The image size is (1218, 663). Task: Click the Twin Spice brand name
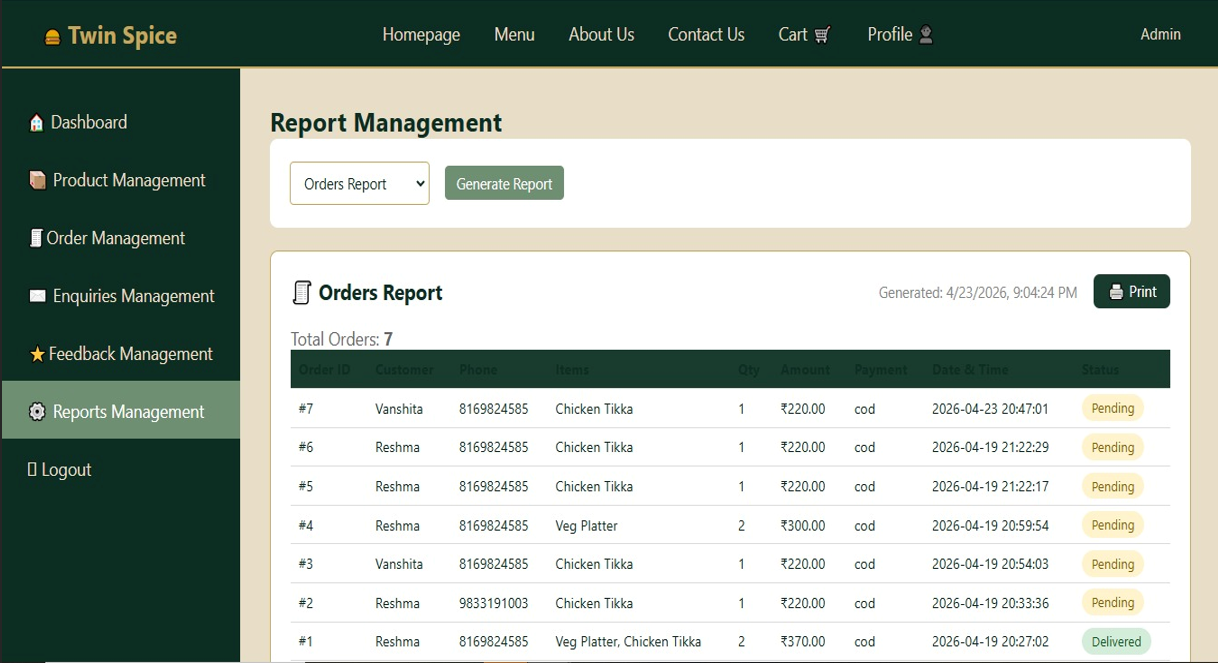122,36
